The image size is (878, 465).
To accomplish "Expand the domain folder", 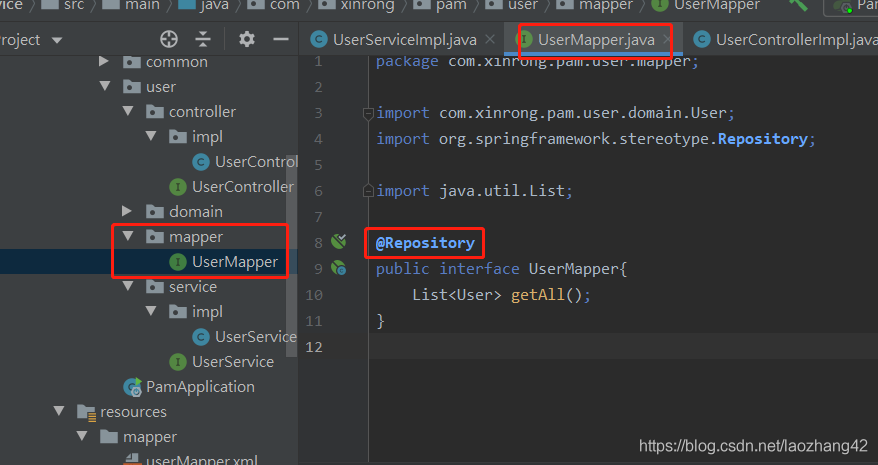I will [x=127, y=211].
